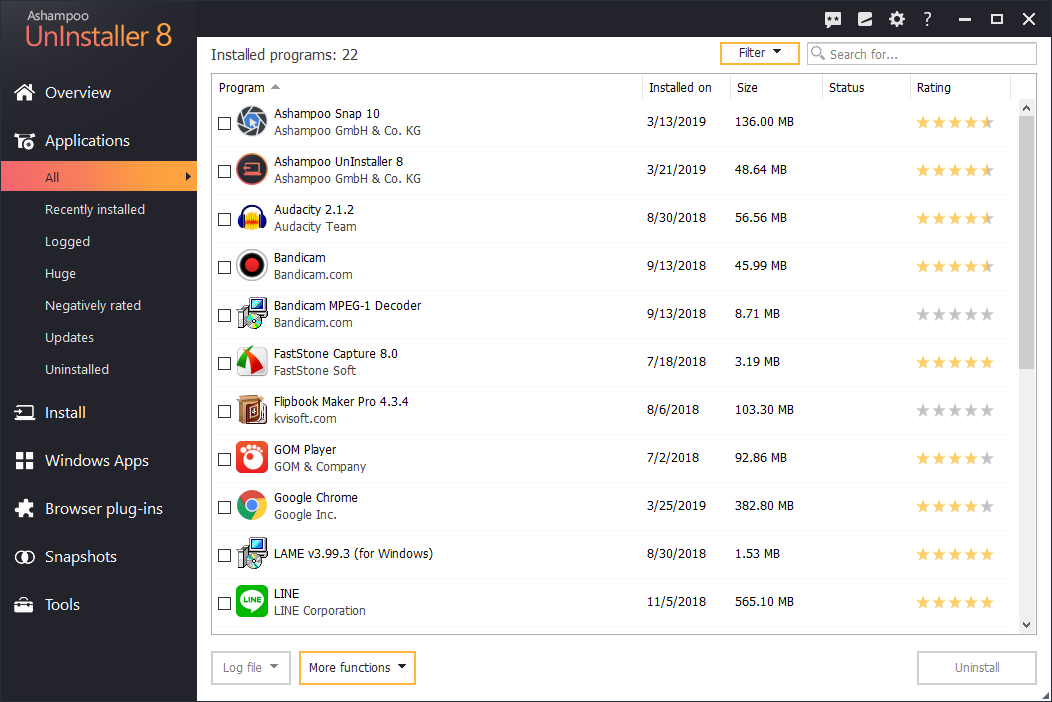The image size is (1052, 702).
Task: Click the Audacity program icon
Action: (x=252, y=218)
